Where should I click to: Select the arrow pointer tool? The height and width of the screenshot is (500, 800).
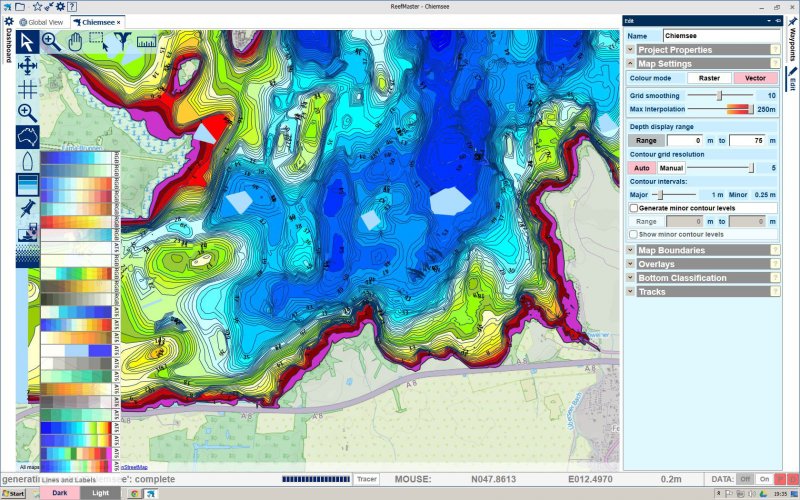point(27,42)
